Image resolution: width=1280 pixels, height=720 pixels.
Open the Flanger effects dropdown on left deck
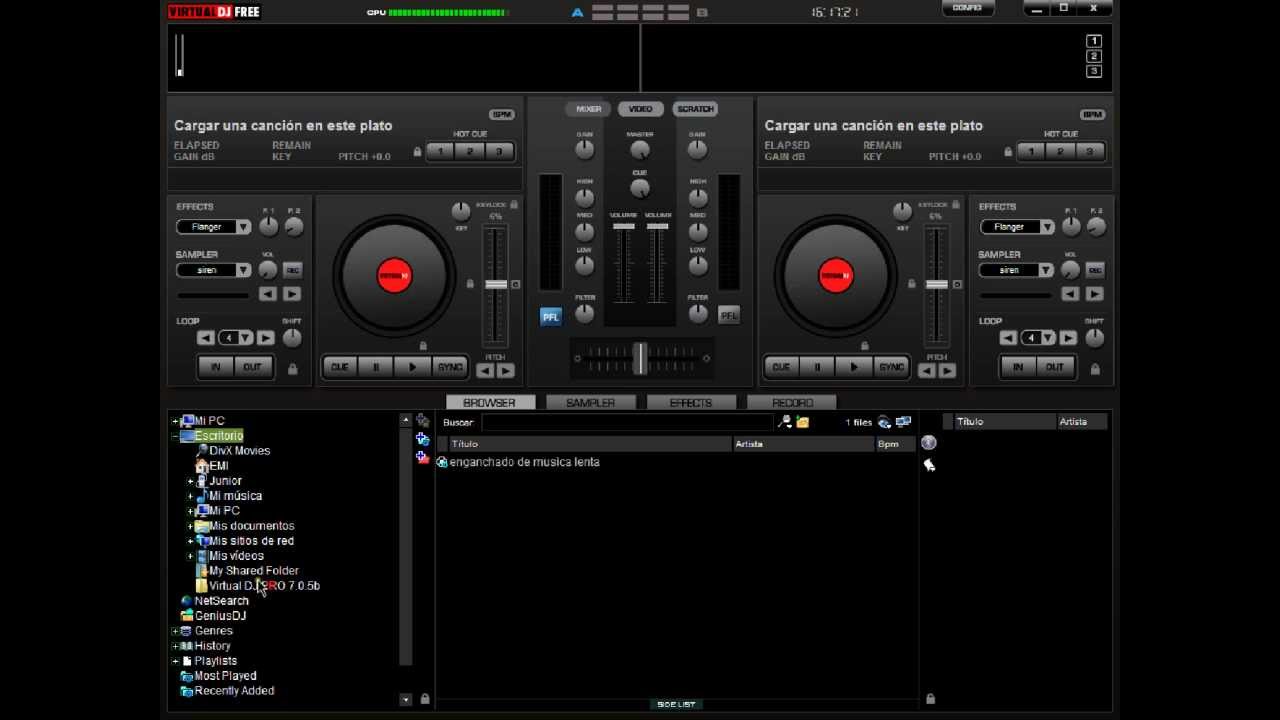(243, 227)
